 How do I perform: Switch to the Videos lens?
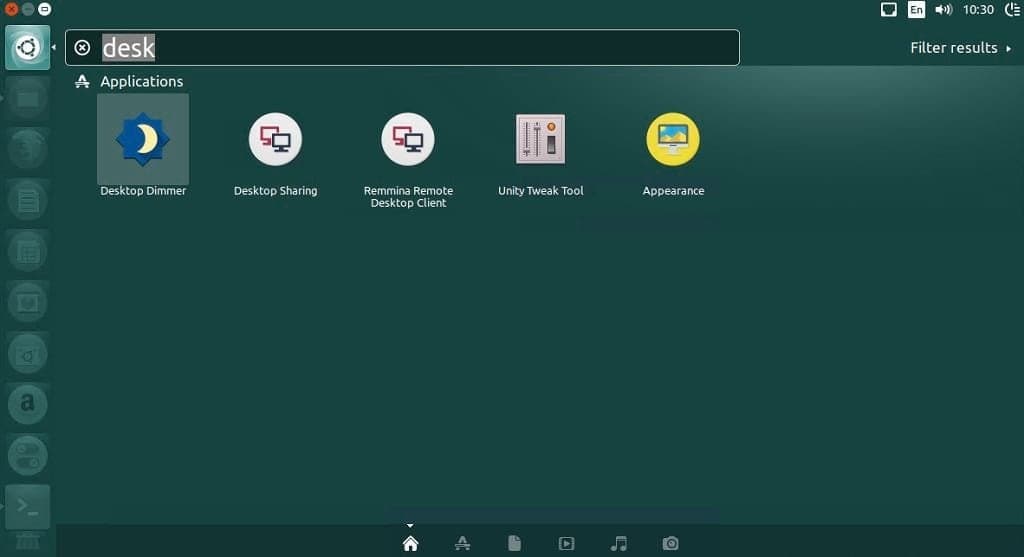click(x=566, y=543)
